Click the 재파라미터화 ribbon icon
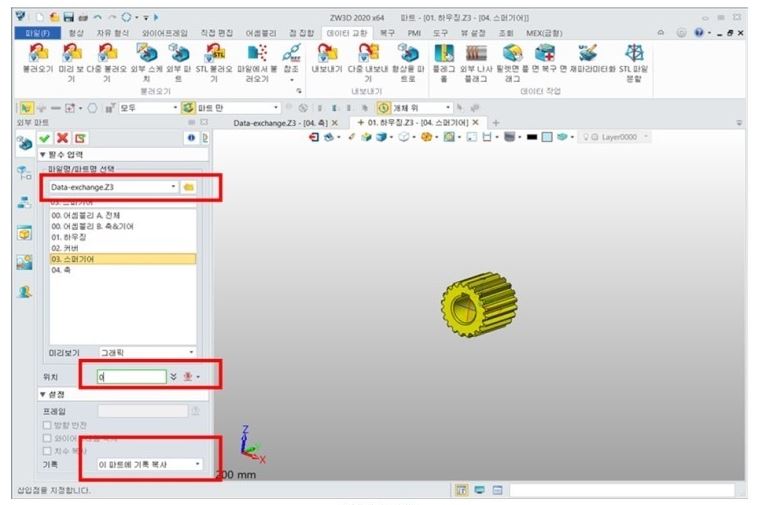 [x=588, y=53]
